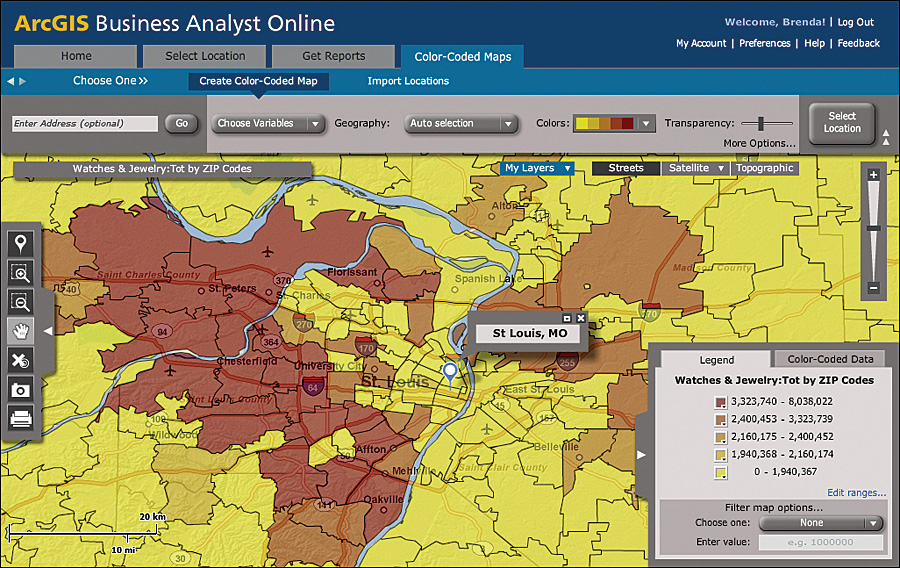The width and height of the screenshot is (900, 568).
Task: Click the Select Location button
Action: click(x=842, y=123)
